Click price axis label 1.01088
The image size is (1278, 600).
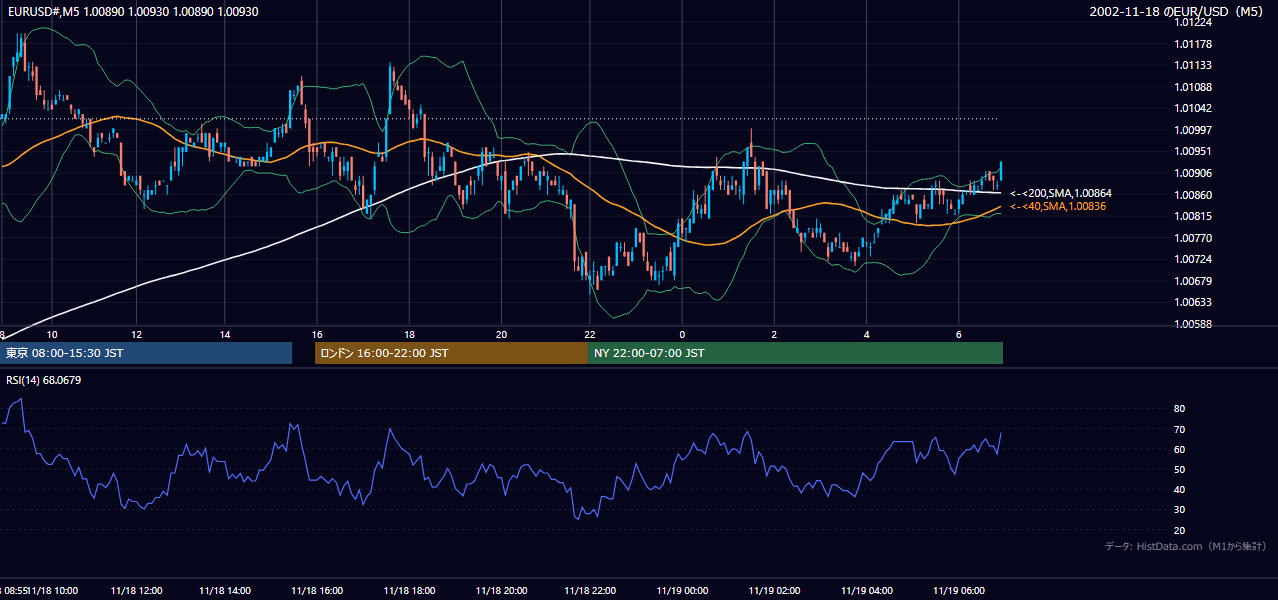pos(1192,87)
